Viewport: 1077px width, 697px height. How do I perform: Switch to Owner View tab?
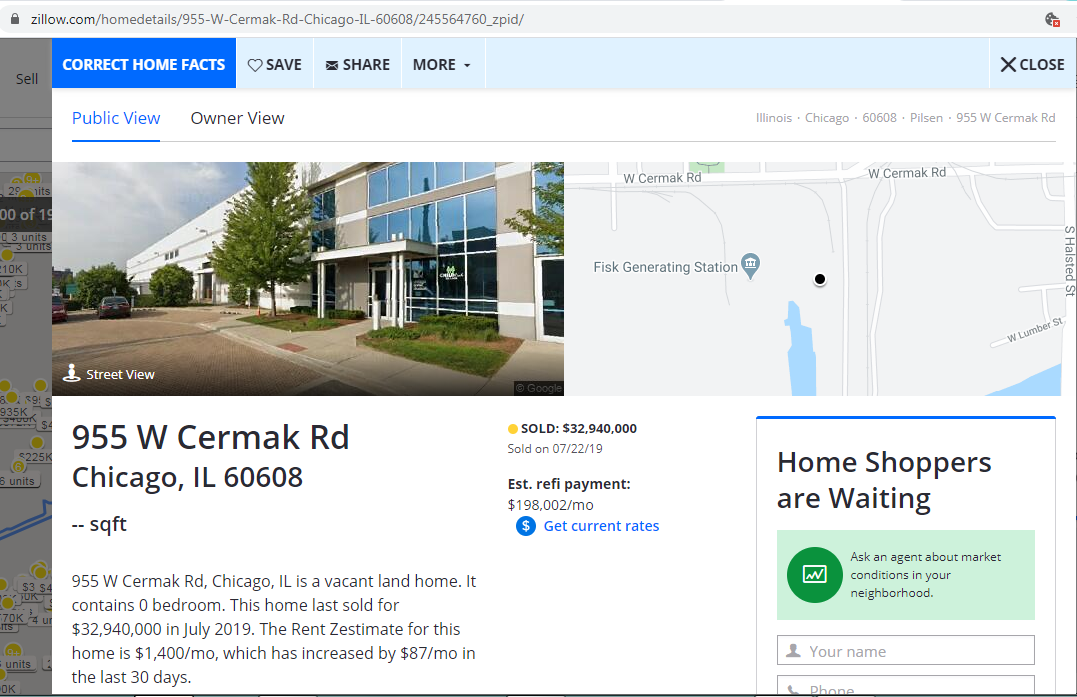coord(237,118)
